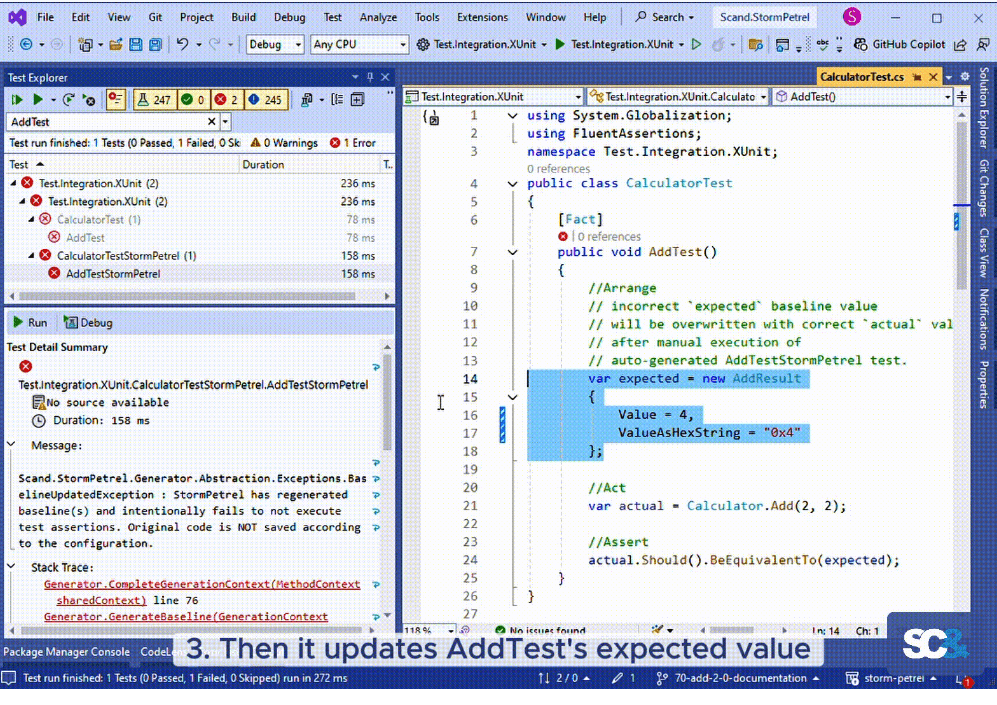The width and height of the screenshot is (997, 705).
Task: Open the Package Manager Console tab
Action: tap(67, 652)
